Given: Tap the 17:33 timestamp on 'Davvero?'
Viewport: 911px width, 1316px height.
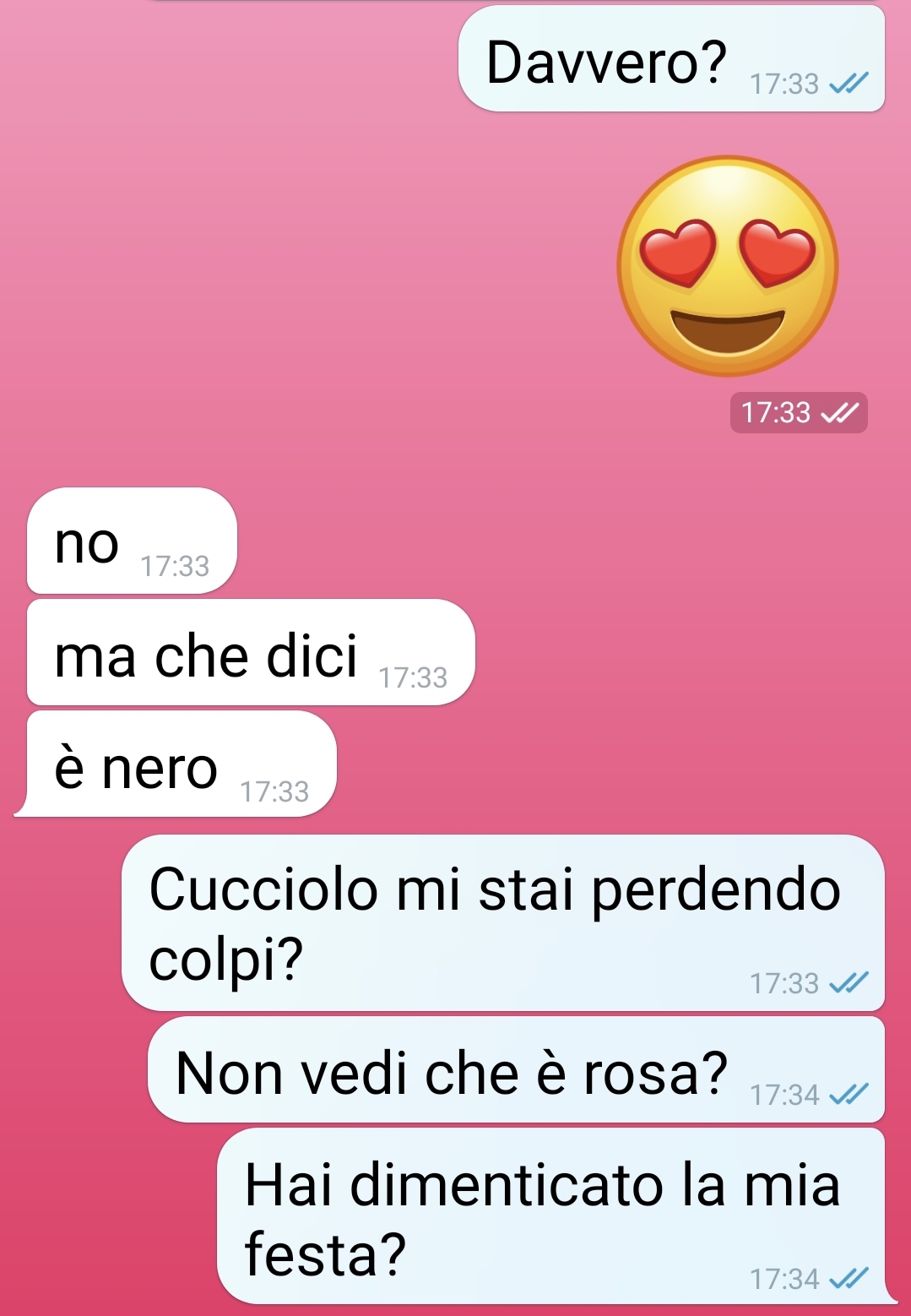Looking at the screenshot, I should point(784,84).
